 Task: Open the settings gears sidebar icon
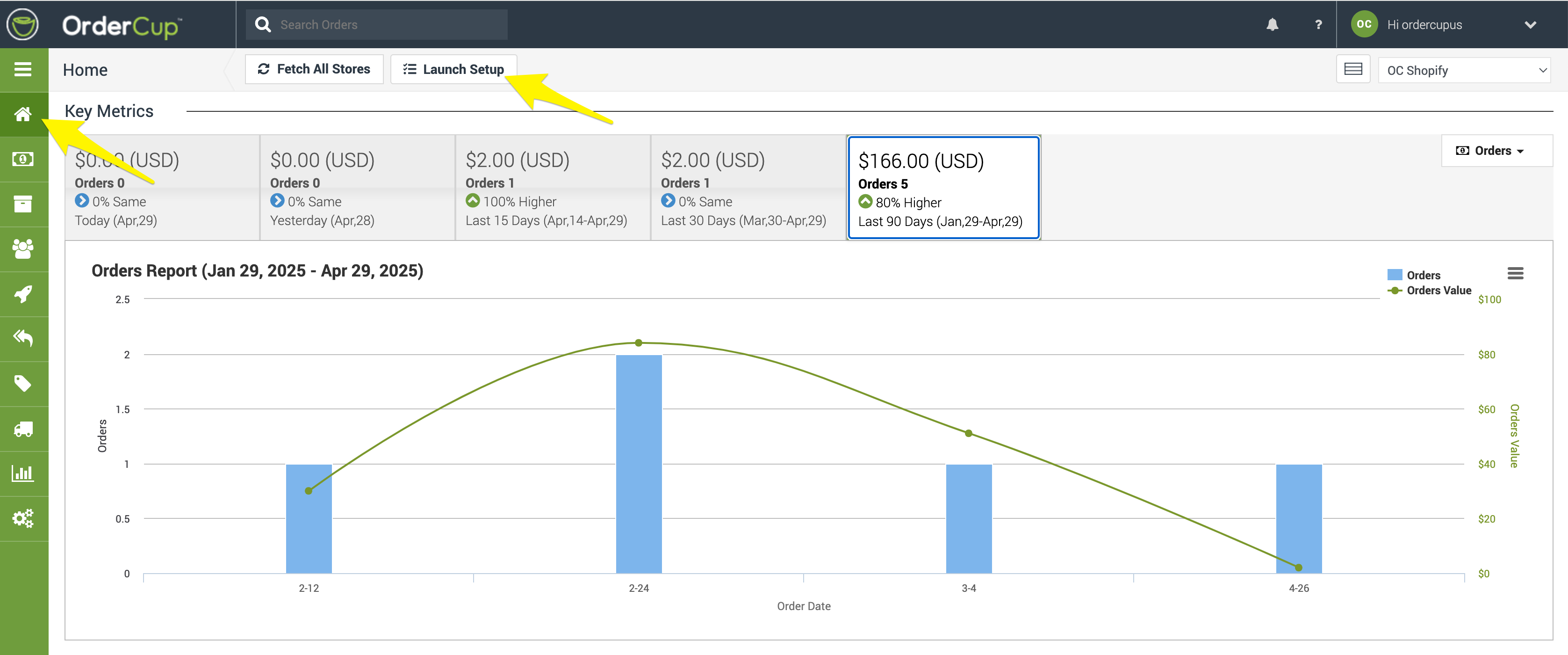(x=23, y=518)
